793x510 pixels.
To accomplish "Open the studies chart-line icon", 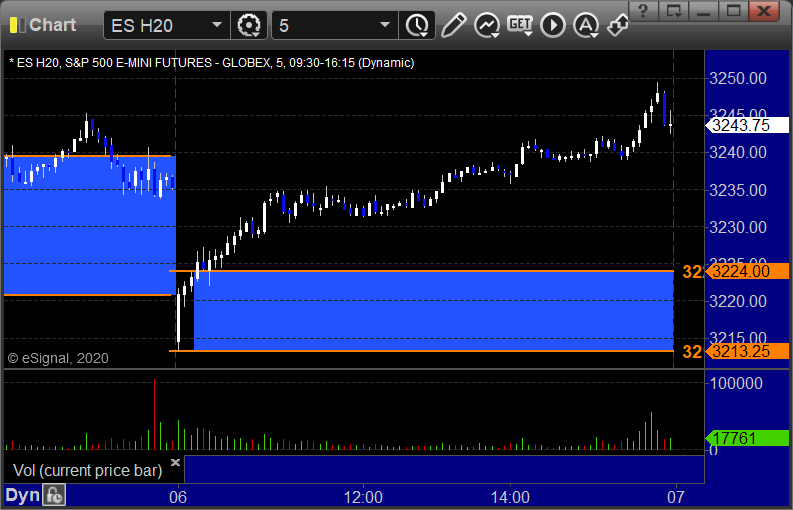I will point(487,25).
